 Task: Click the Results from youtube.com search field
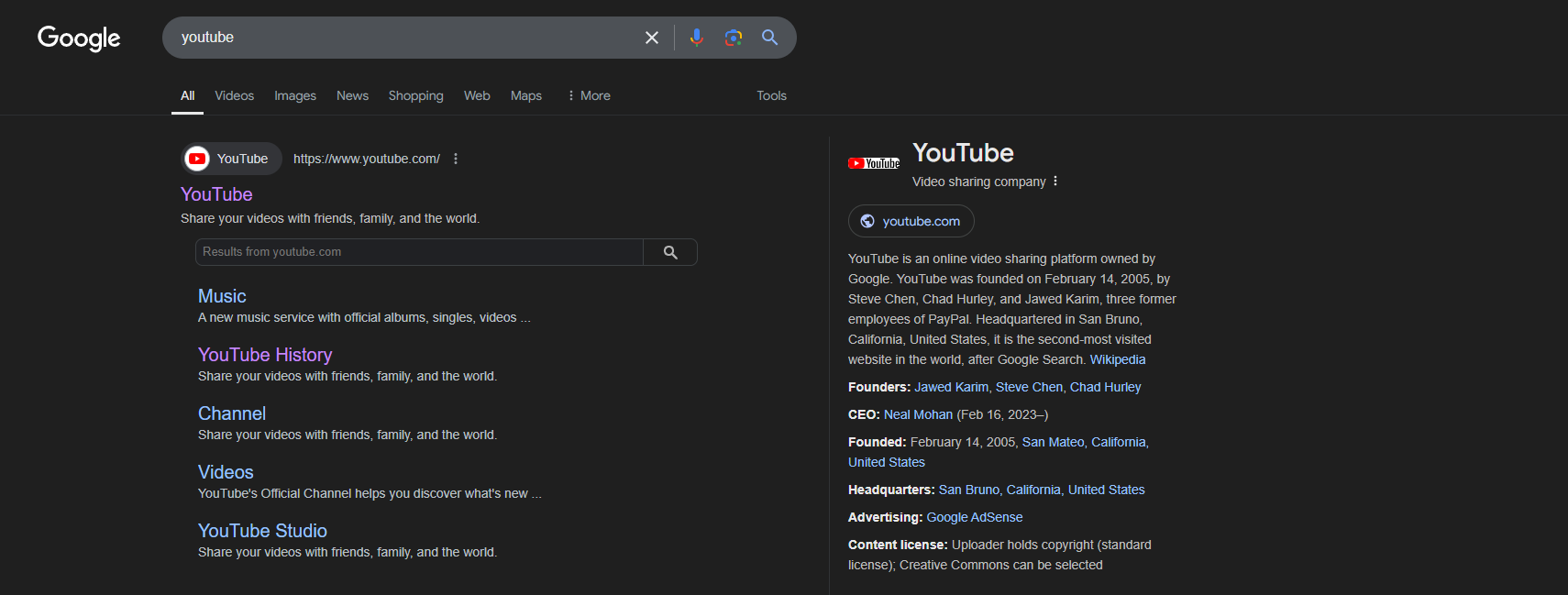point(419,252)
